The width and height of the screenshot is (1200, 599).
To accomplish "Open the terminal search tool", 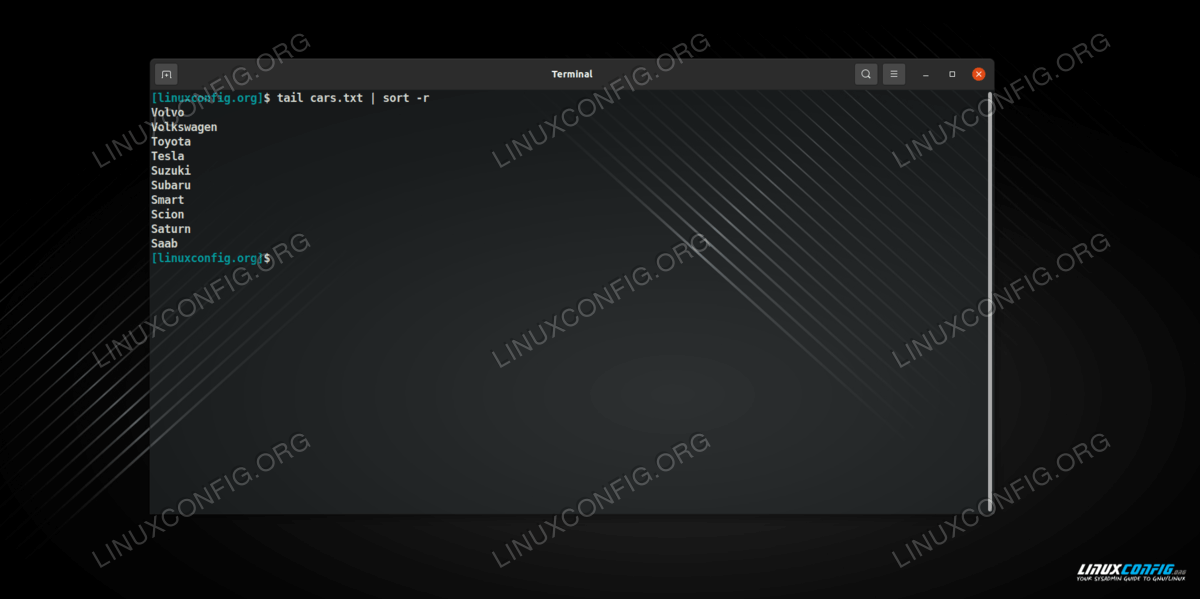I will coord(865,74).
